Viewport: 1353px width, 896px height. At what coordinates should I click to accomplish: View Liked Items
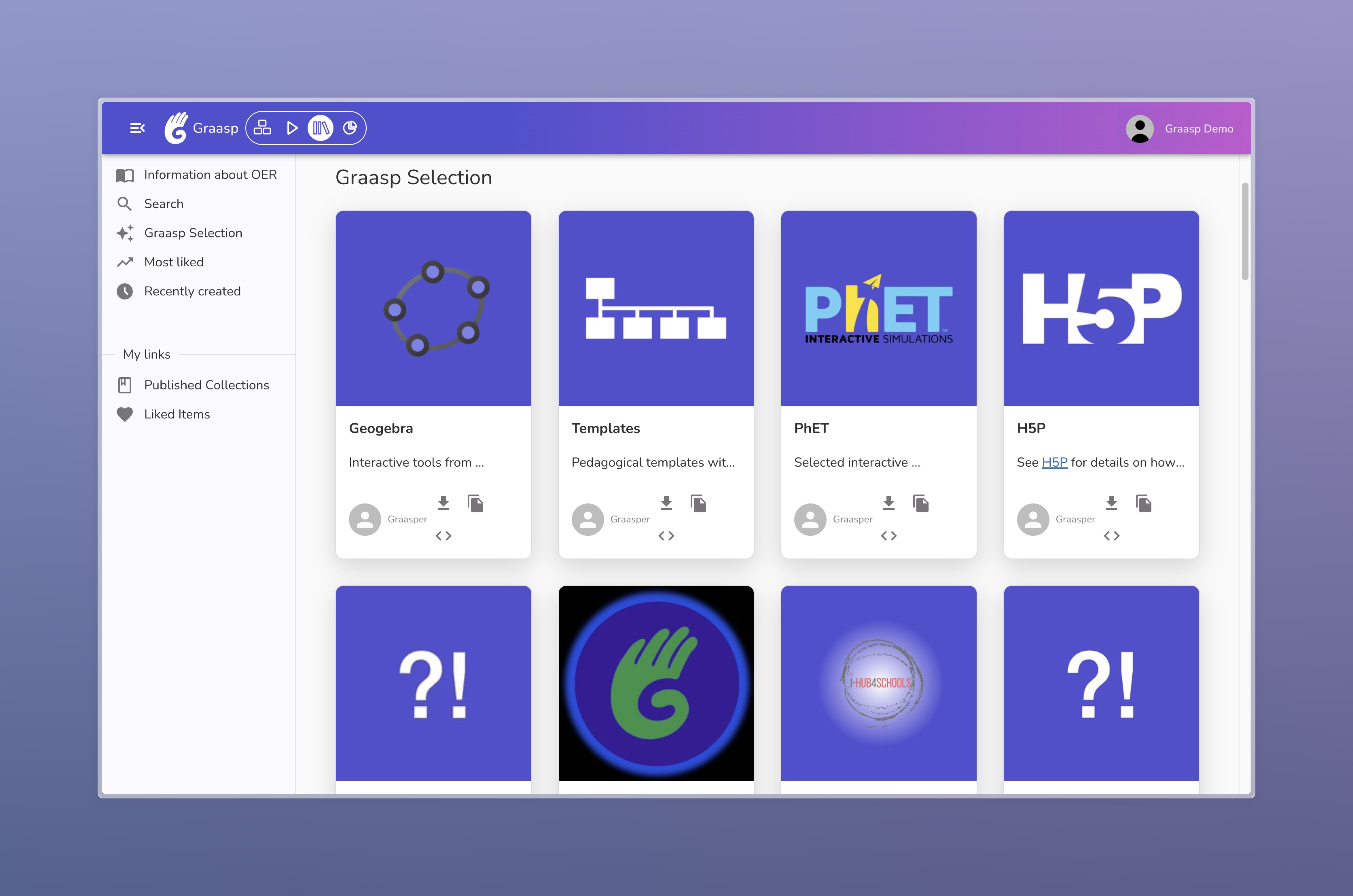(x=177, y=414)
